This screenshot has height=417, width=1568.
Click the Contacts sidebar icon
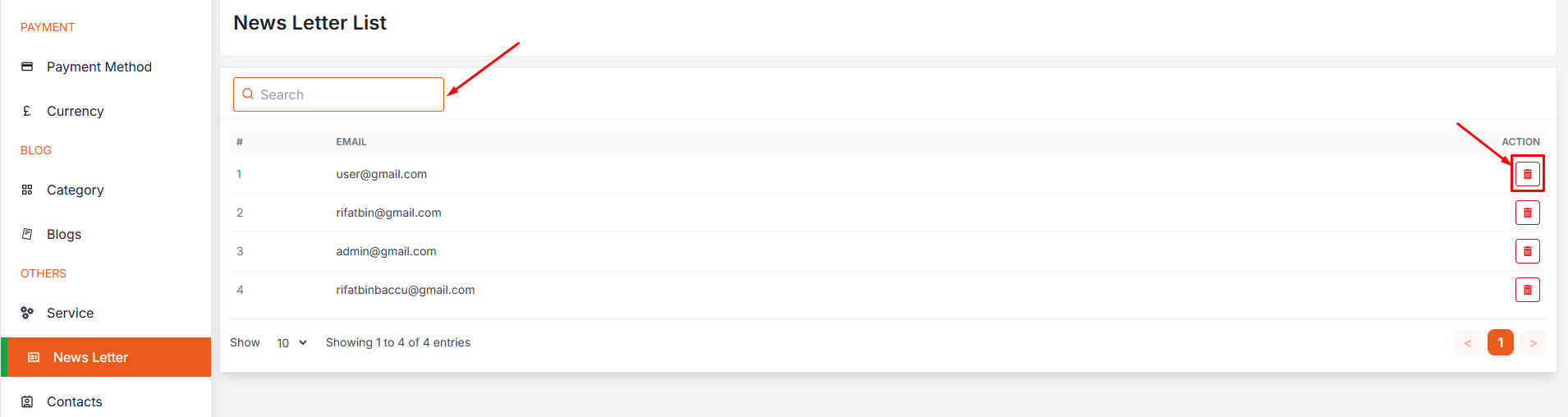[27, 401]
